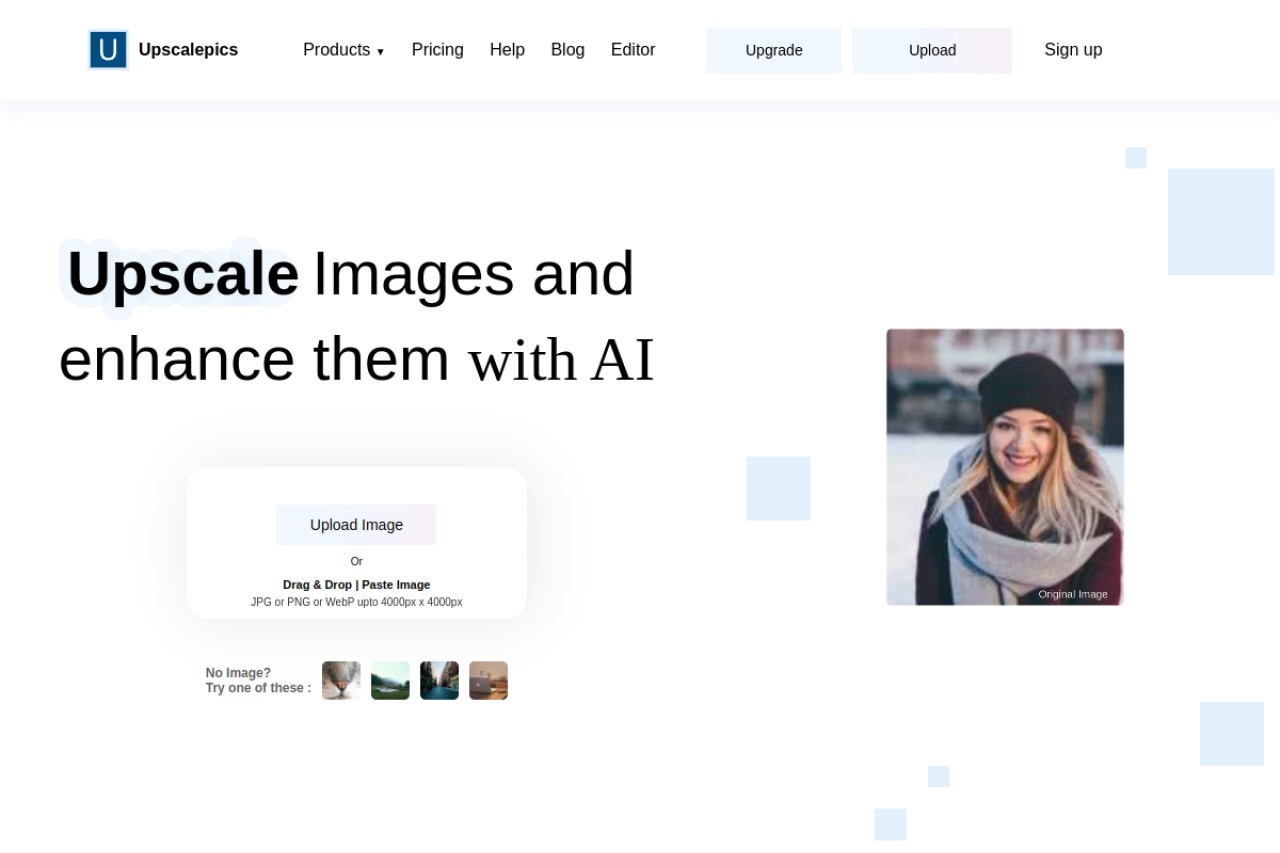Click the "Drag & Drop | Paste Image" text

[x=356, y=585]
